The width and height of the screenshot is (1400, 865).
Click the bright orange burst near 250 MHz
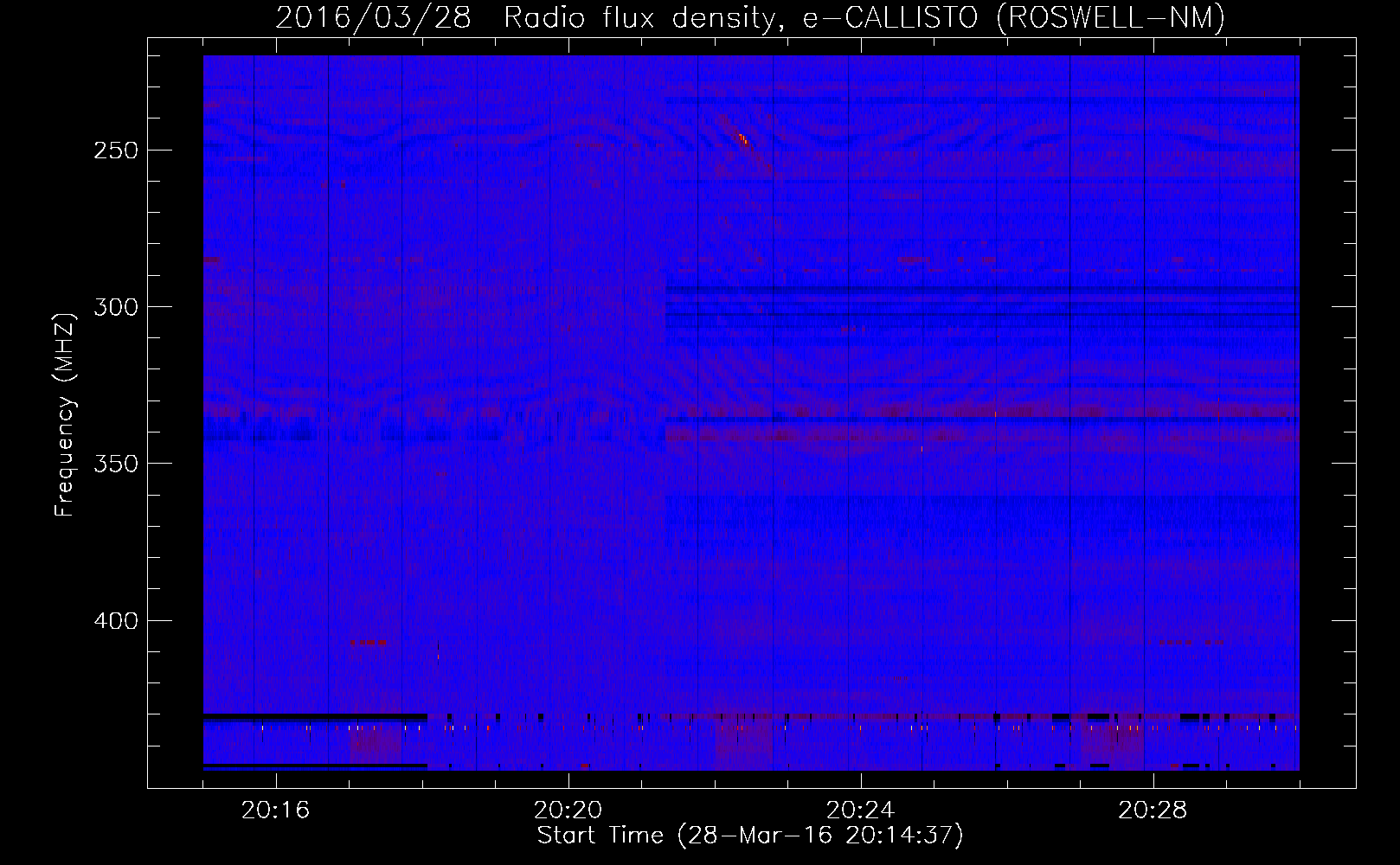pos(742,138)
